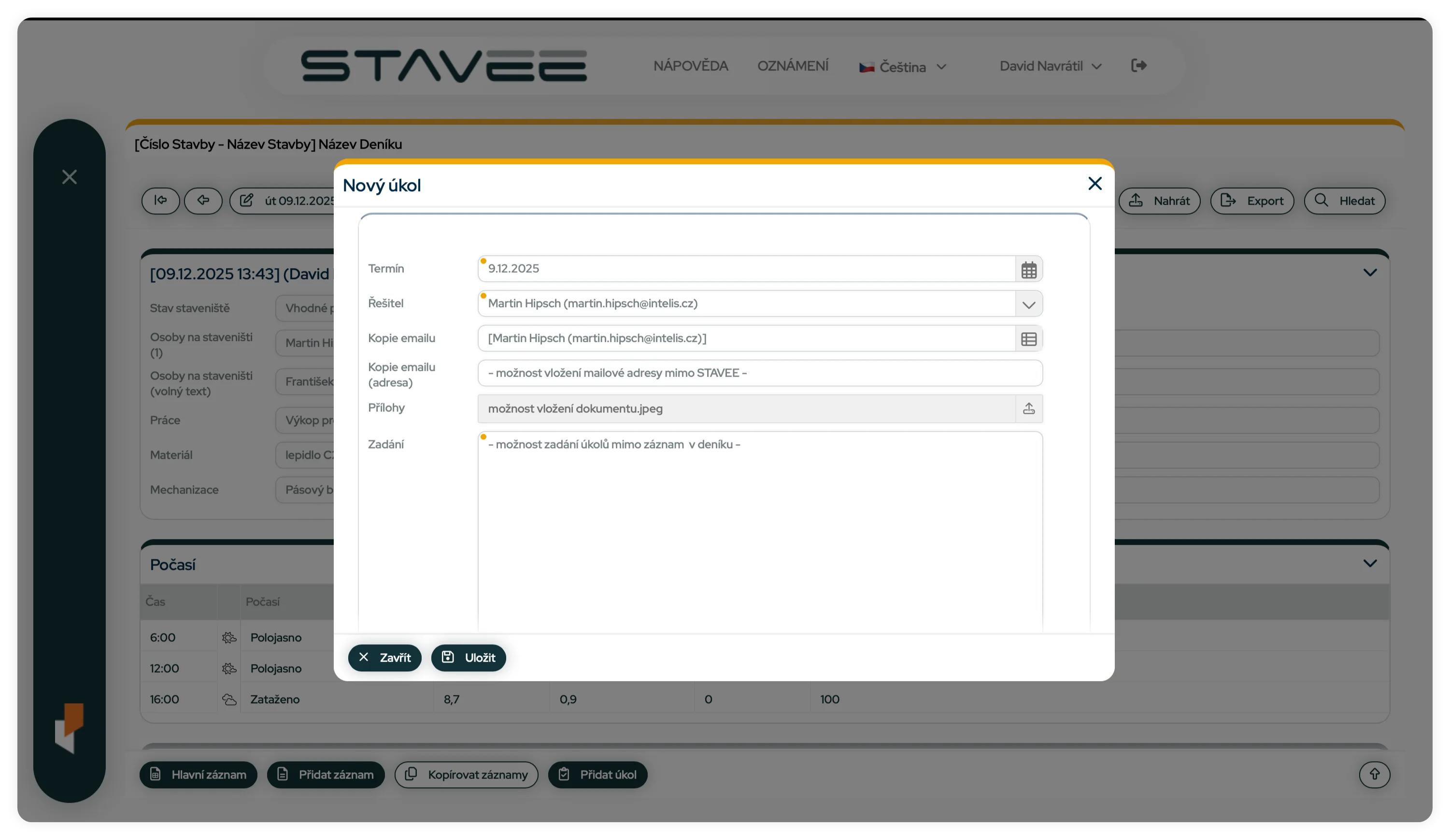This screenshot has width=1450, height=840.
Task: Save the new task with Uložit
Action: click(x=468, y=657)
